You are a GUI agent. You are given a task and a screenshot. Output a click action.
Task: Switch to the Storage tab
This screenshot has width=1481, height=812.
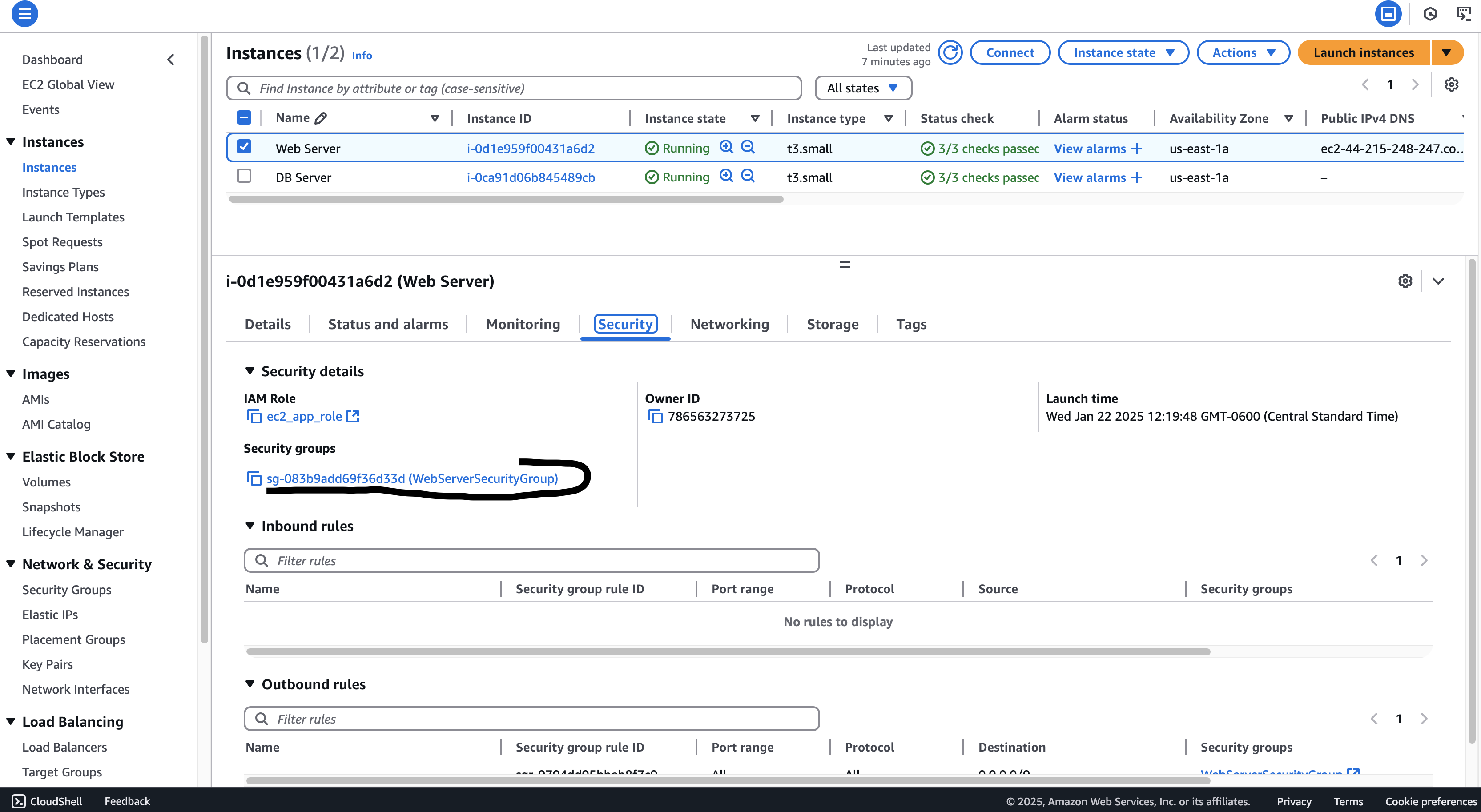pyautogui.click(x=833, y=324)
